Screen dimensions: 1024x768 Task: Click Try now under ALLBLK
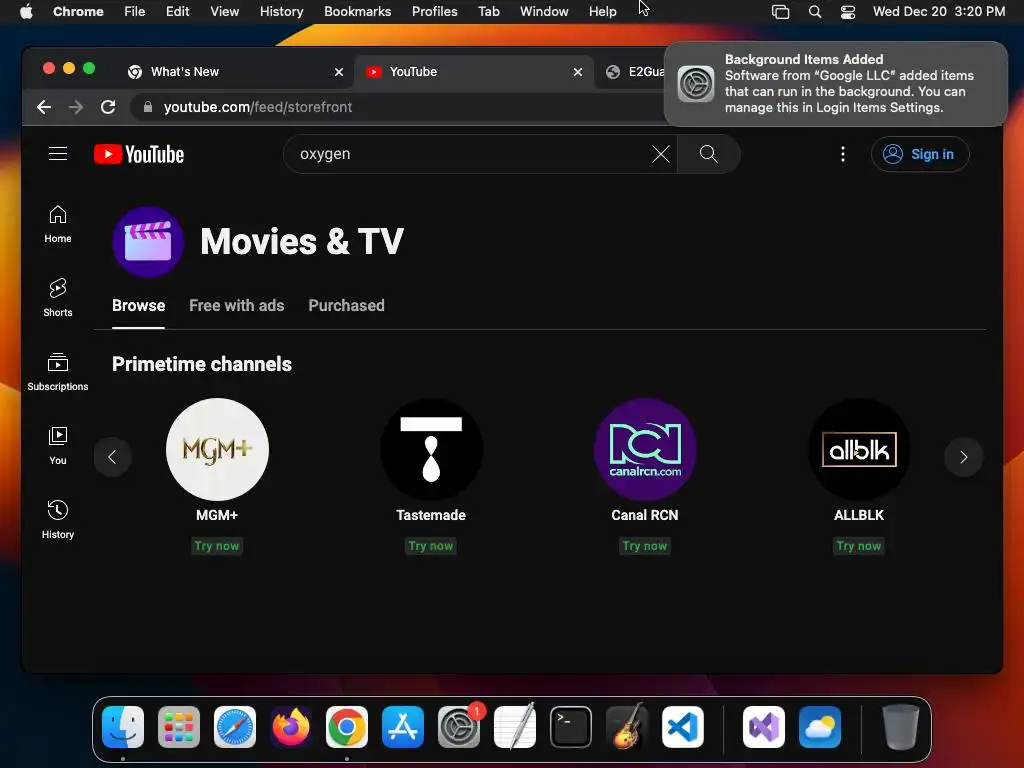859,546
